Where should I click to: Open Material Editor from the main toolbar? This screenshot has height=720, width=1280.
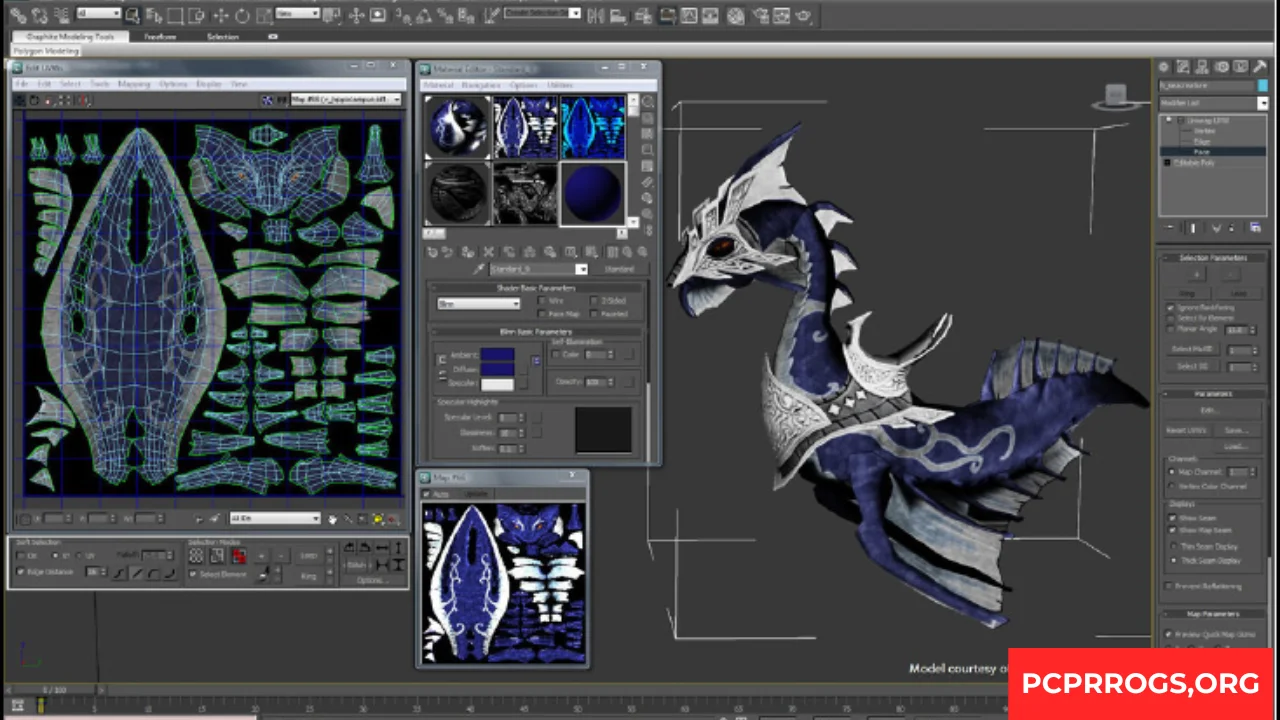tap(736, 15)
